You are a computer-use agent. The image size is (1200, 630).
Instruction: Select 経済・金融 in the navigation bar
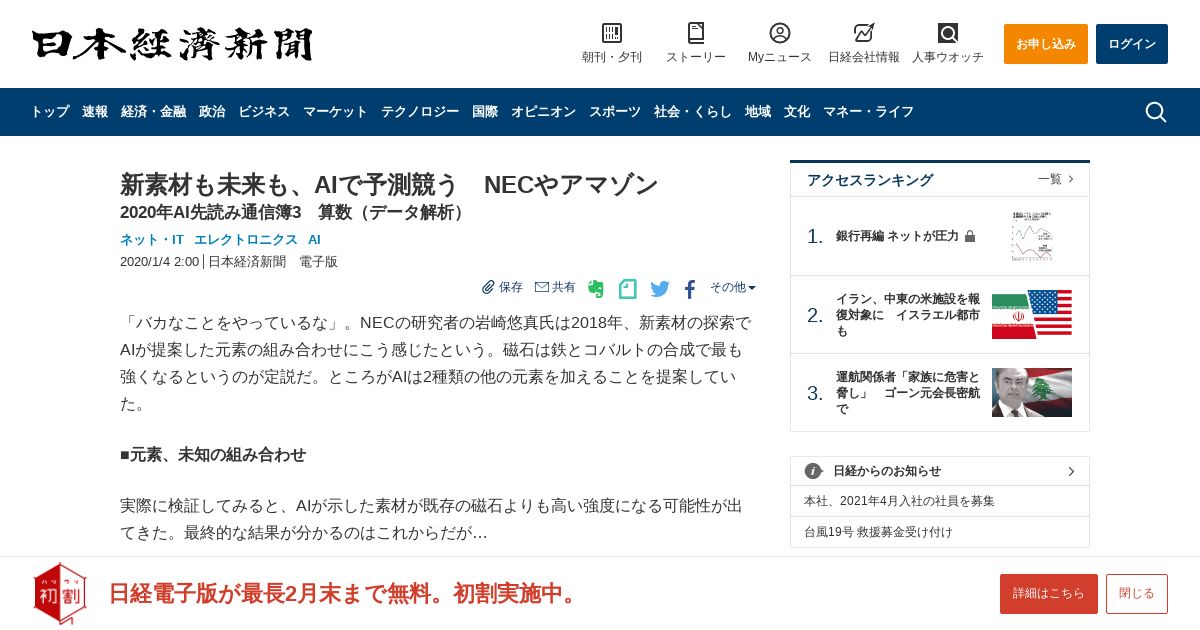pos(153,112)
